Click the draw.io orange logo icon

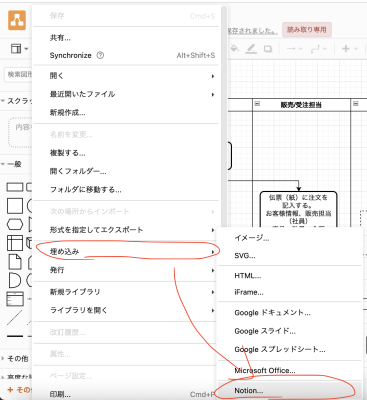[x=17, y=21]
